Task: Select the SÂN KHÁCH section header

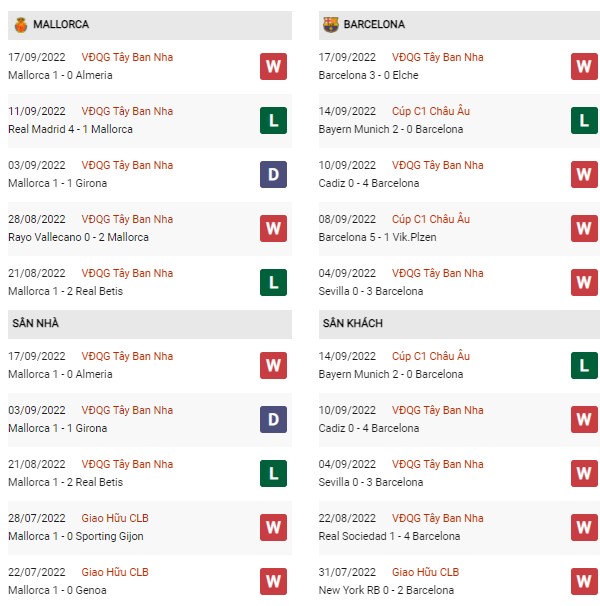Action: [x=459, y=324]
